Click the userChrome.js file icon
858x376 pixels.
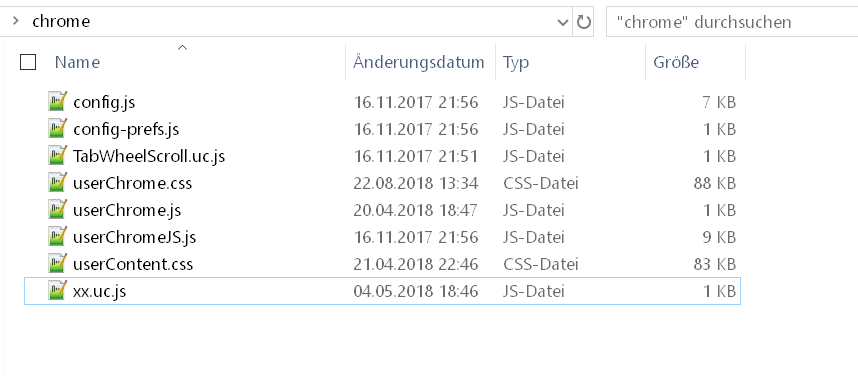pos(57,210)
